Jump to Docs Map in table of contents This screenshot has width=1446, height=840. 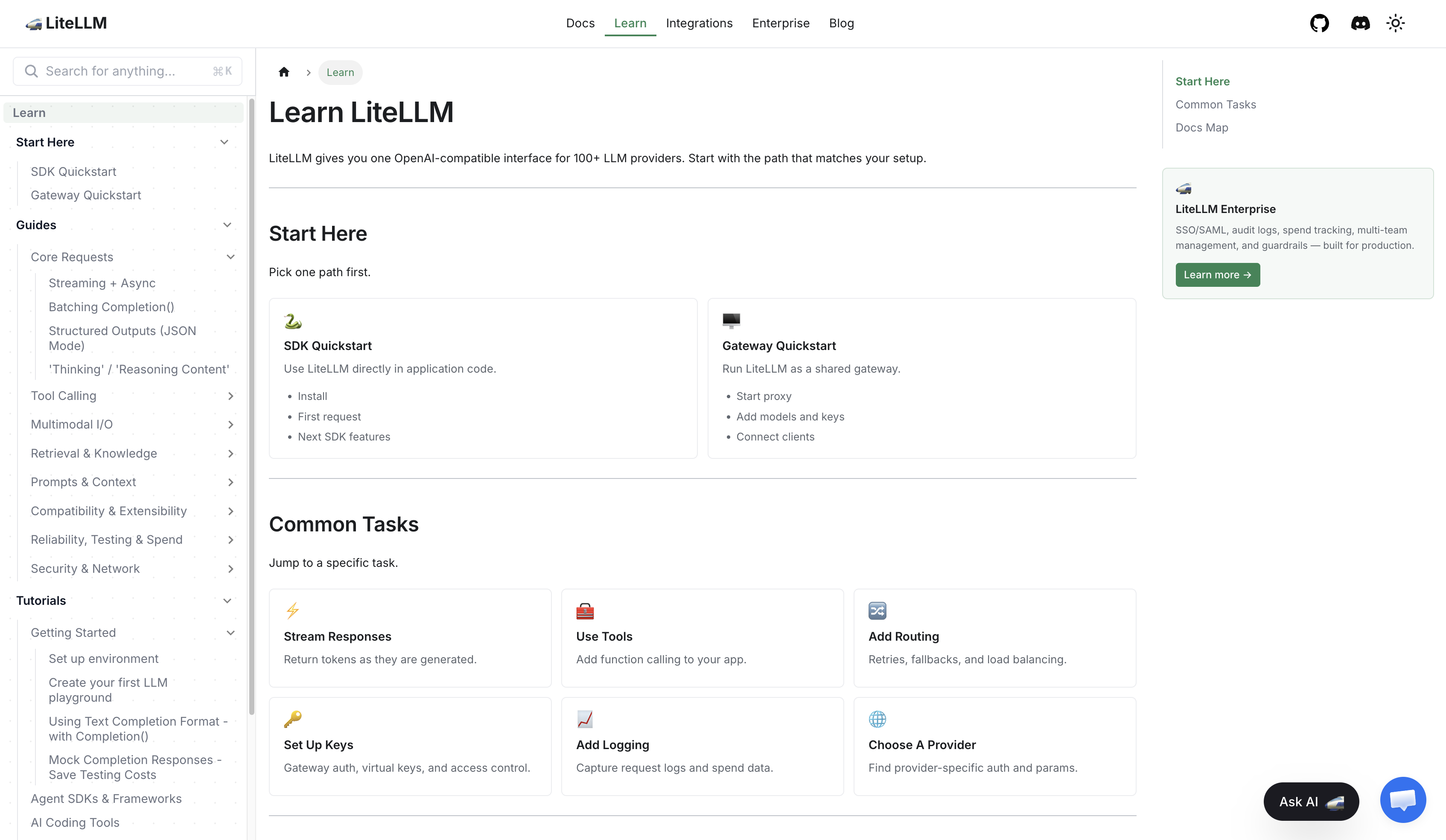click(x=1201, y=127)
